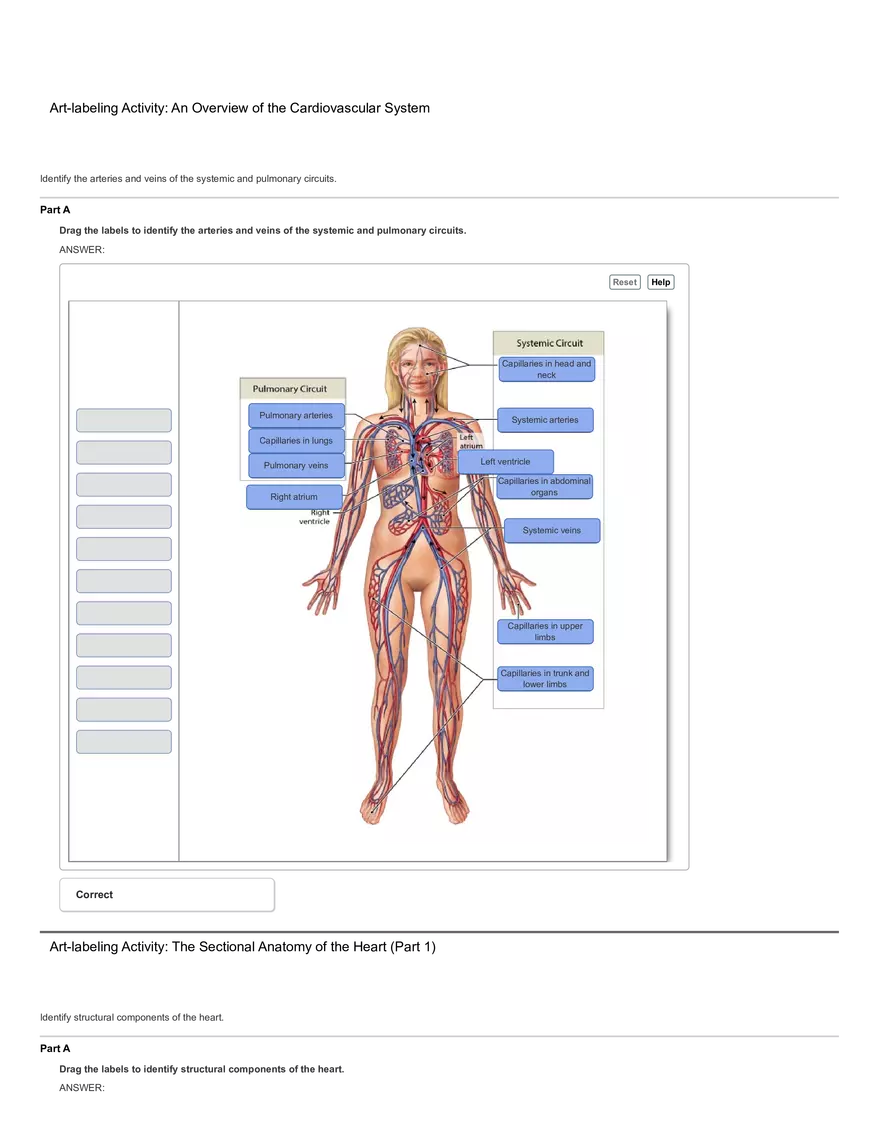
Task: Select the Systemic veins label
Action: pos(552,531)
